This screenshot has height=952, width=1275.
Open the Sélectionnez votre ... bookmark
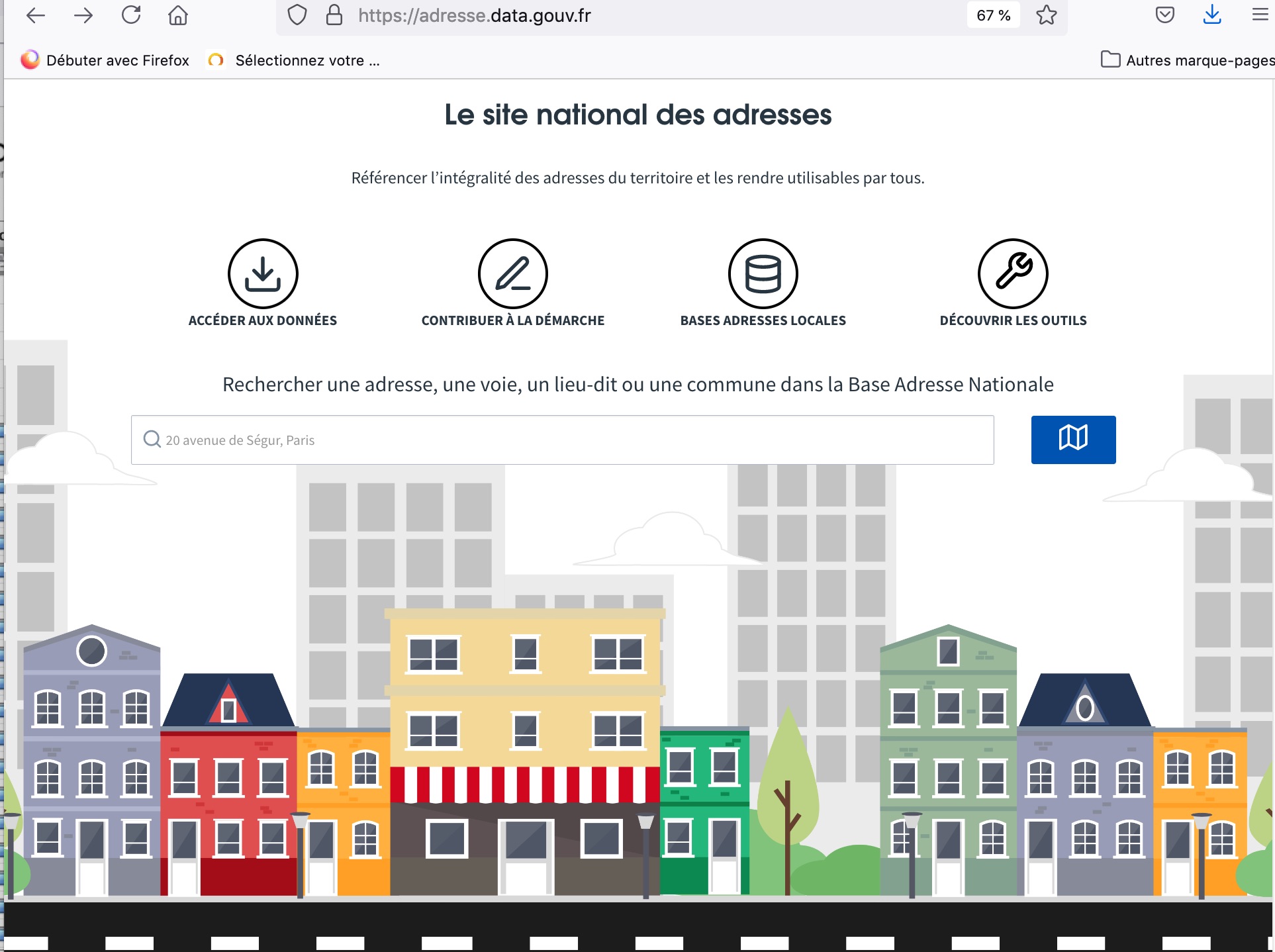tap(295, 60)
